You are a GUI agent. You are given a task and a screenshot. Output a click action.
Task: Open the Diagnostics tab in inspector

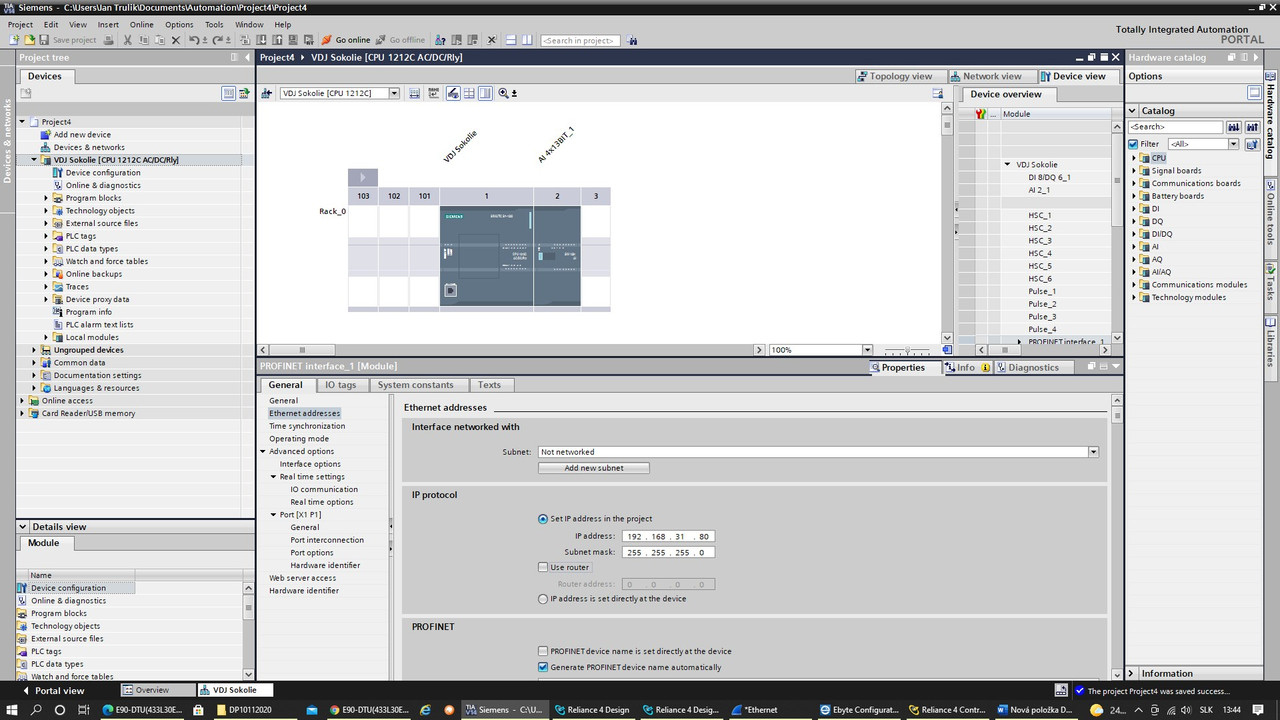(1033, 368)
